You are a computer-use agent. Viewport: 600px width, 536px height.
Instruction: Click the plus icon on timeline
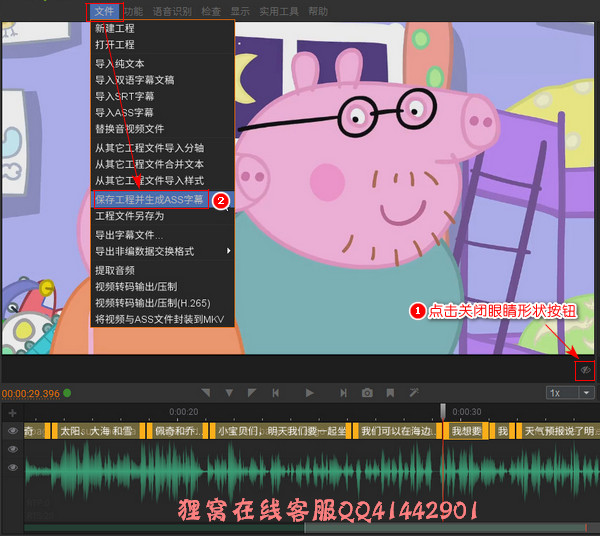coord(12,413)
